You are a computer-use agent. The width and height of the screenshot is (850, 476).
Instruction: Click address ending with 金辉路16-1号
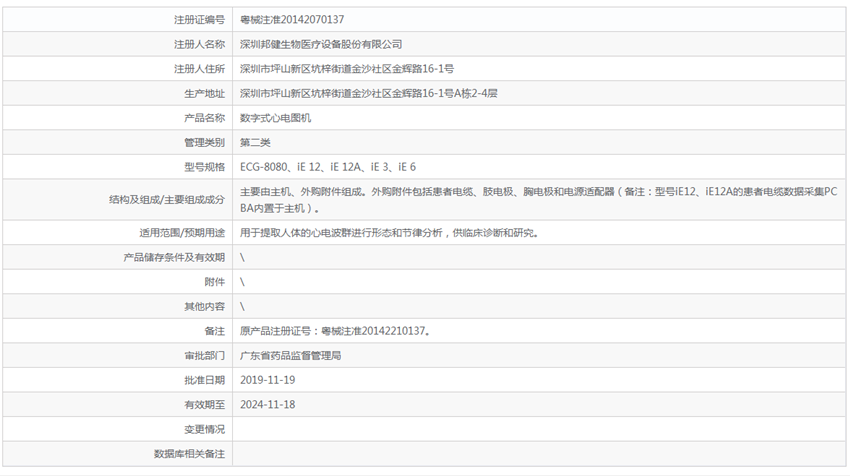coord(347,69)
